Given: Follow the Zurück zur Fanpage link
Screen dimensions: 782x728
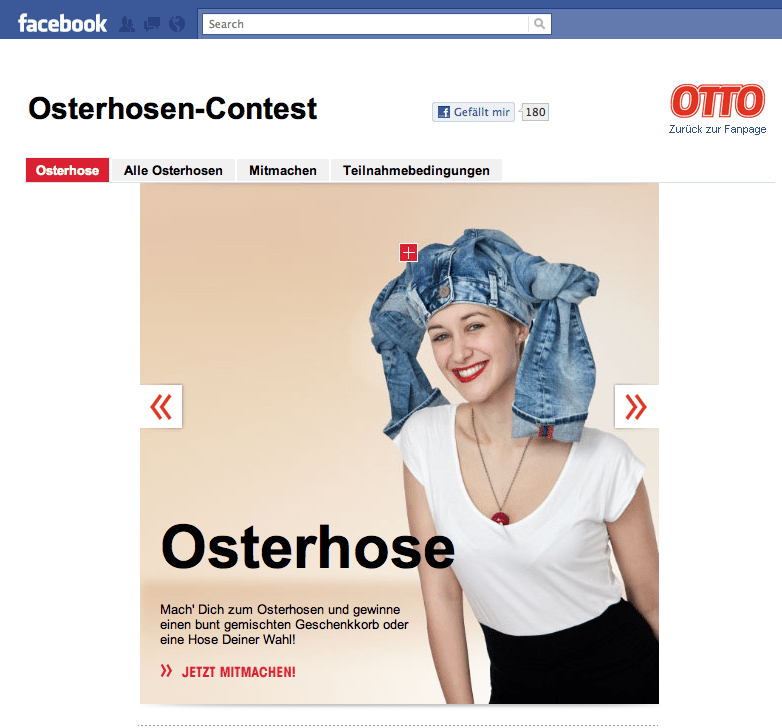Looking at the screenshot, I should pos(717,129).
